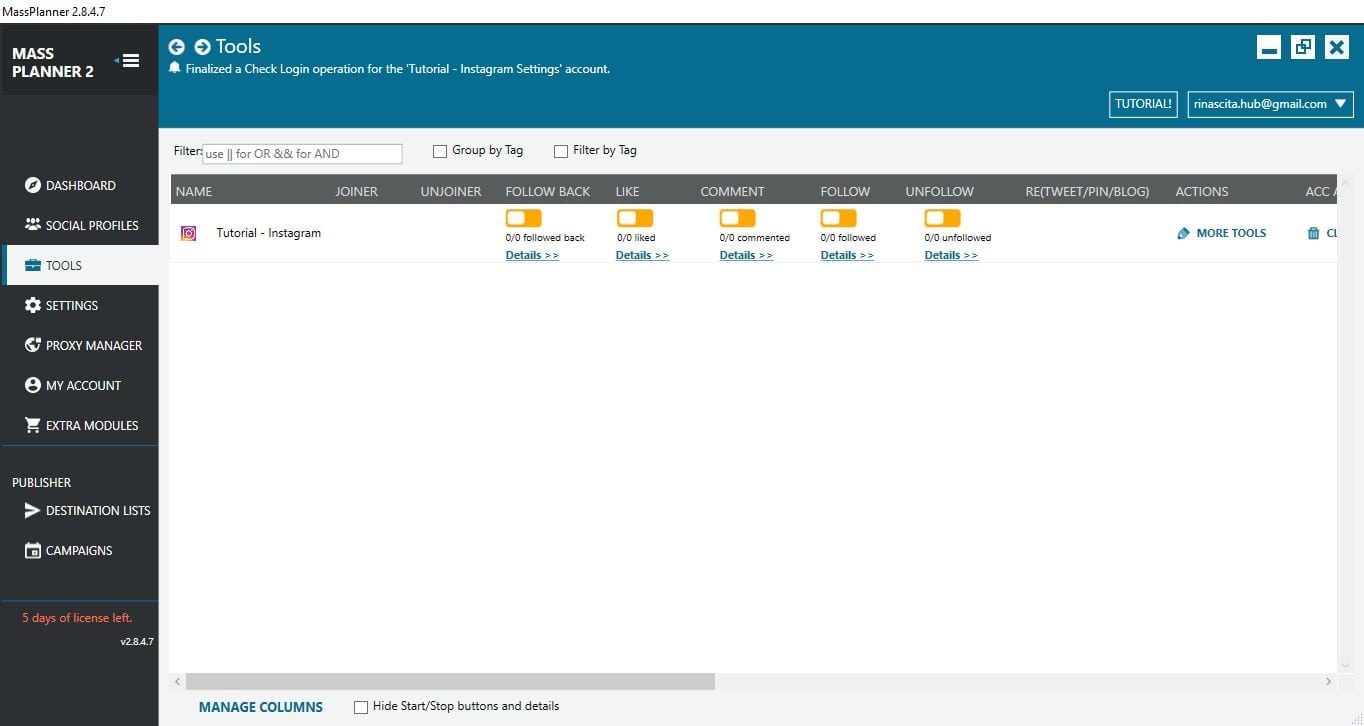Click the Instagram account logo icon
The width and height of the screenshot is (1364, 726).
pyautogui.click(x=188, y=233)
